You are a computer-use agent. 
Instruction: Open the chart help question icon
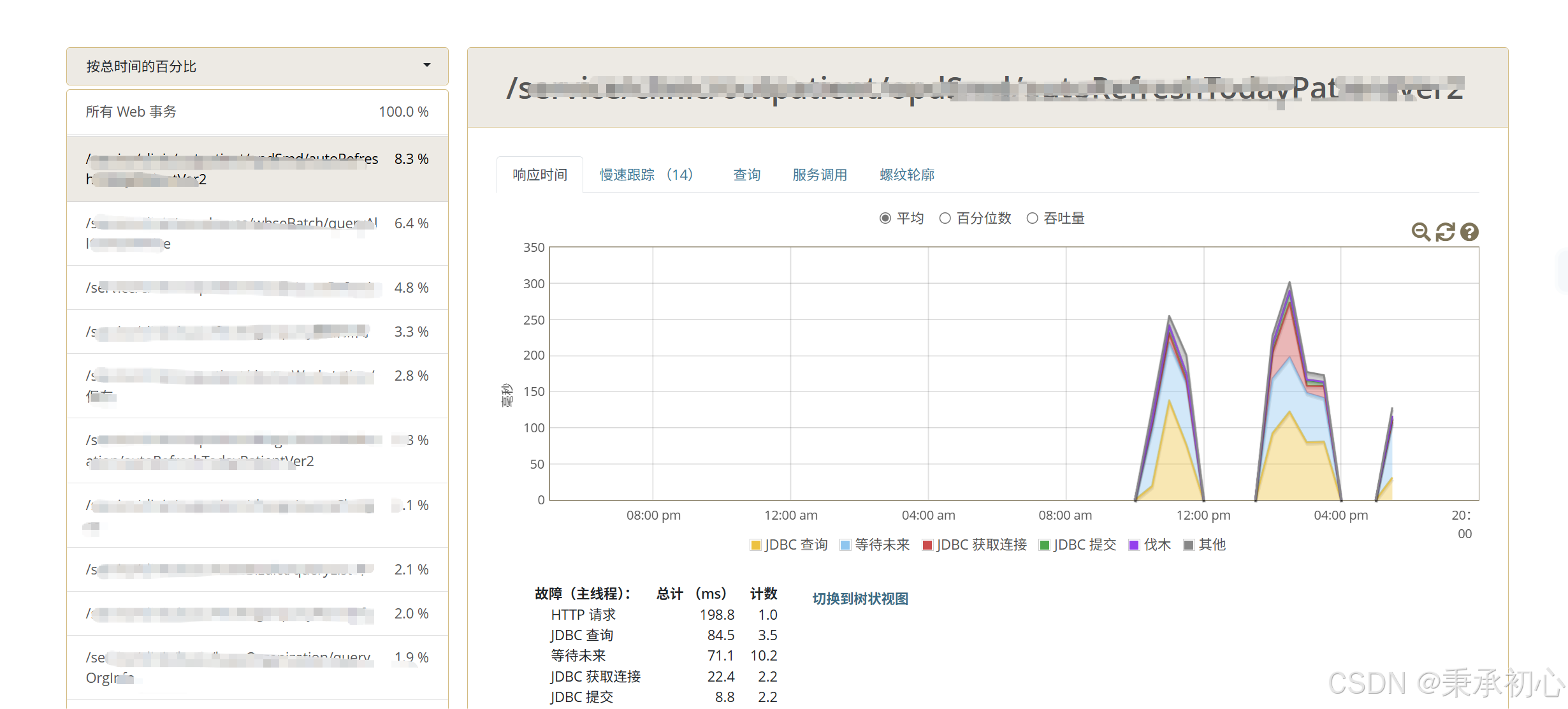[x=1469, y=232]
